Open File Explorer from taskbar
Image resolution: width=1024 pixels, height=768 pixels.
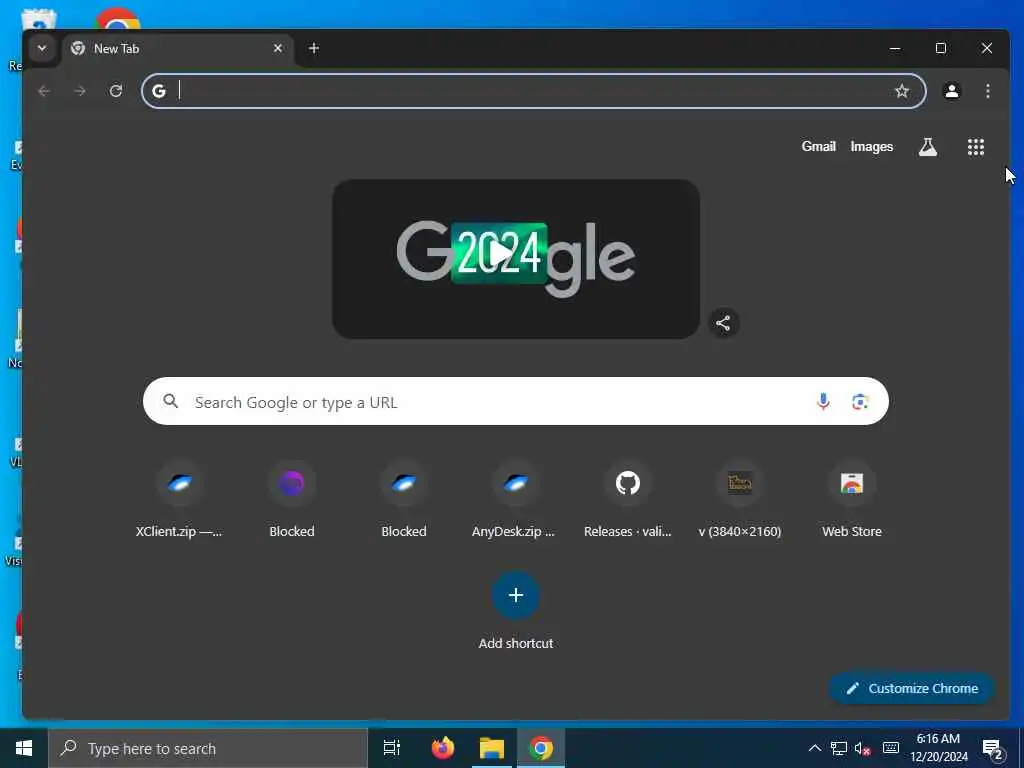point(492,748)
